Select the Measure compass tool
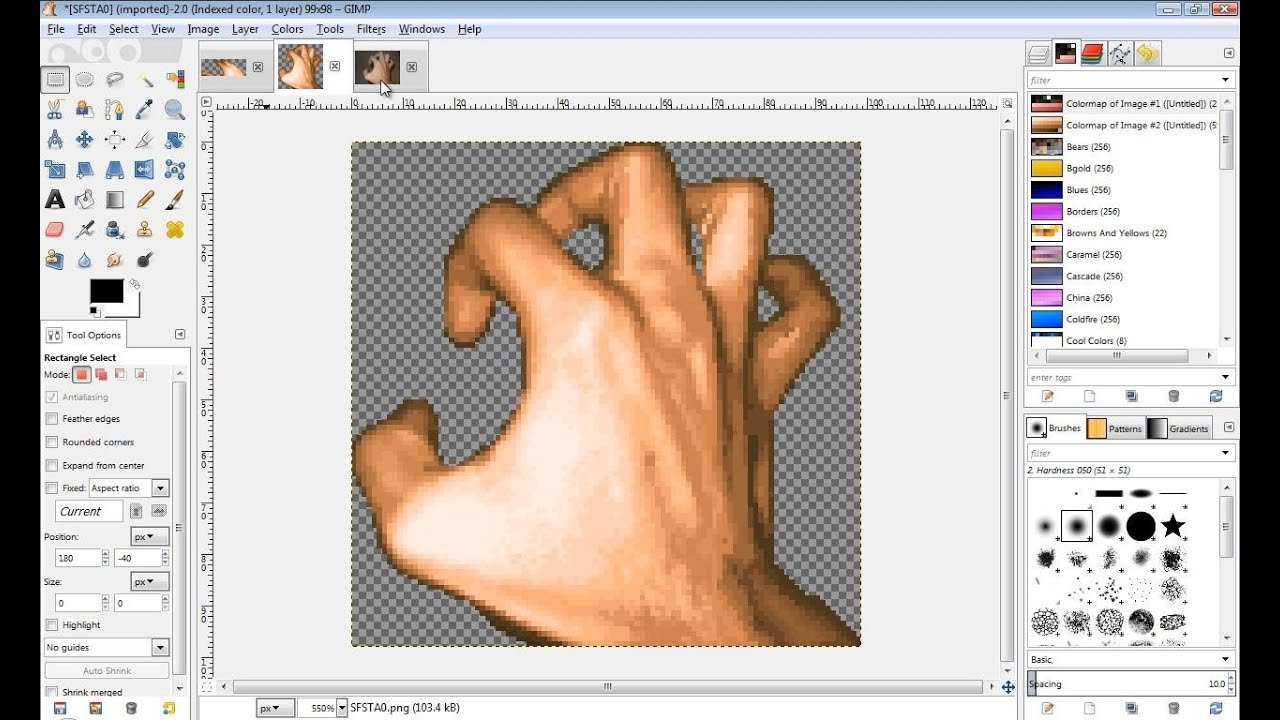Image resolution: width=1280 pixels, height=720 pixels. click(55, 140)
